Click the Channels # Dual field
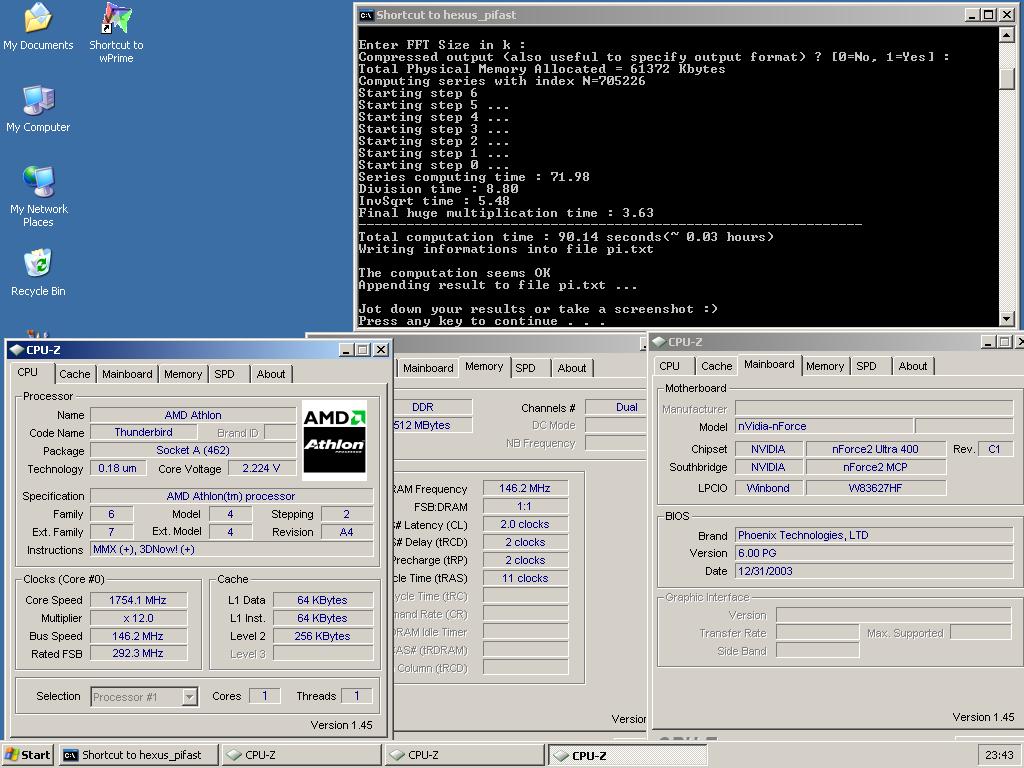1024x768 pixels. coord(615,407)
